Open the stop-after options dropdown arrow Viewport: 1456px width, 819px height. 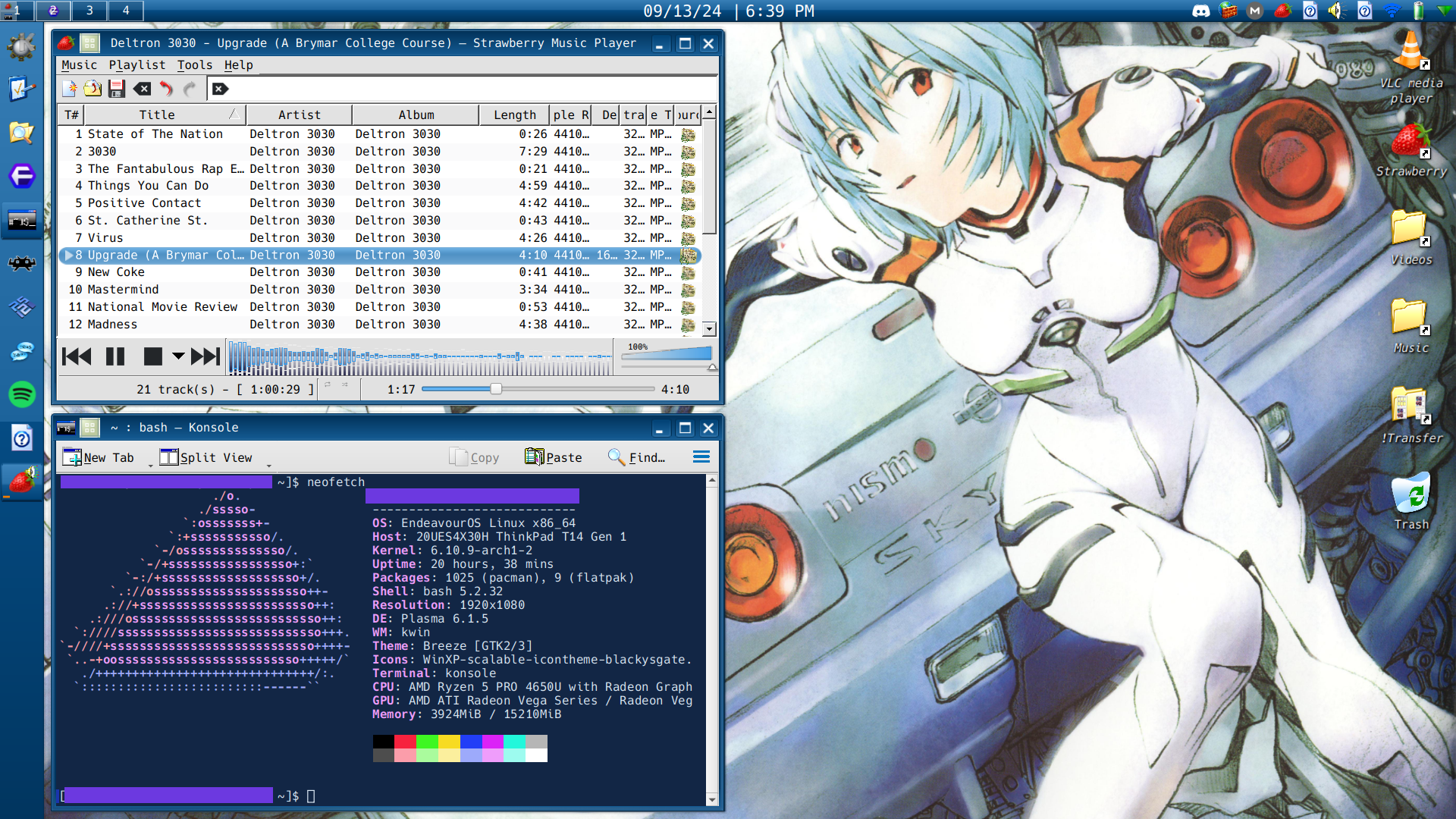tap(178, 356)
